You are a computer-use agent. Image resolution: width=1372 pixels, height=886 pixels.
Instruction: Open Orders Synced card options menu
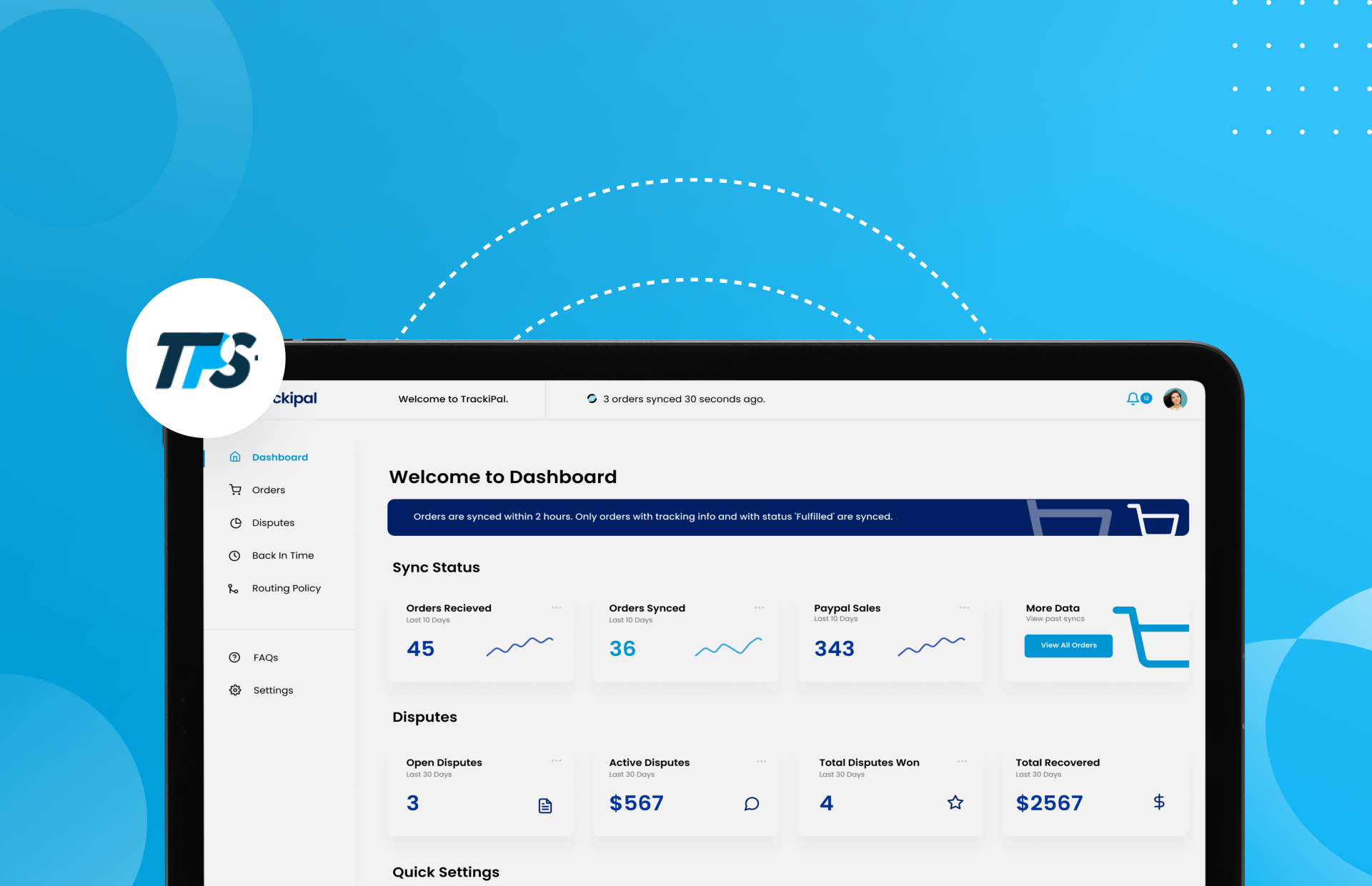[x=760, y=608]
